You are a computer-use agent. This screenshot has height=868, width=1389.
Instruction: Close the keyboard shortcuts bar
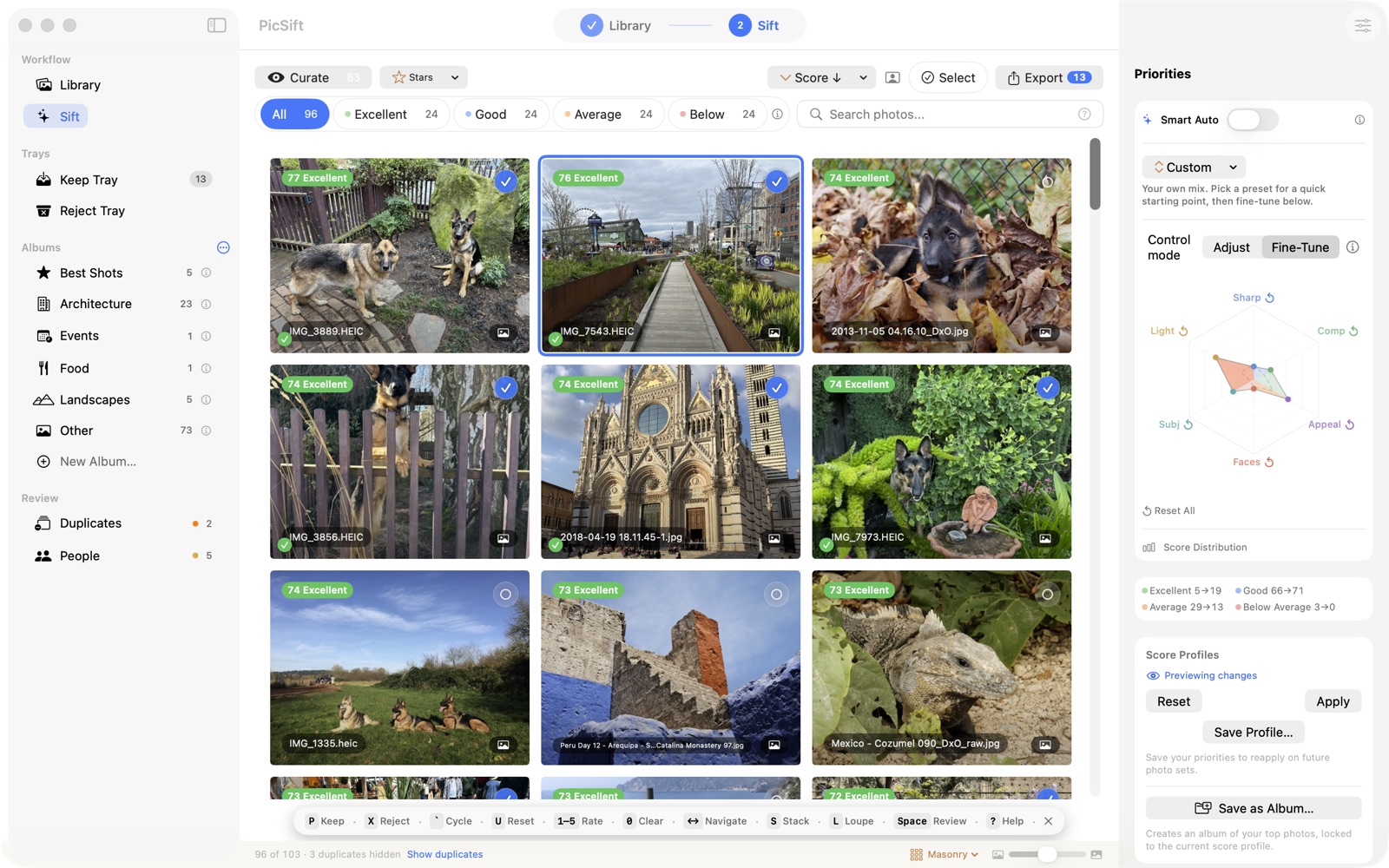pyautogui.click(x=1048, y=821)
